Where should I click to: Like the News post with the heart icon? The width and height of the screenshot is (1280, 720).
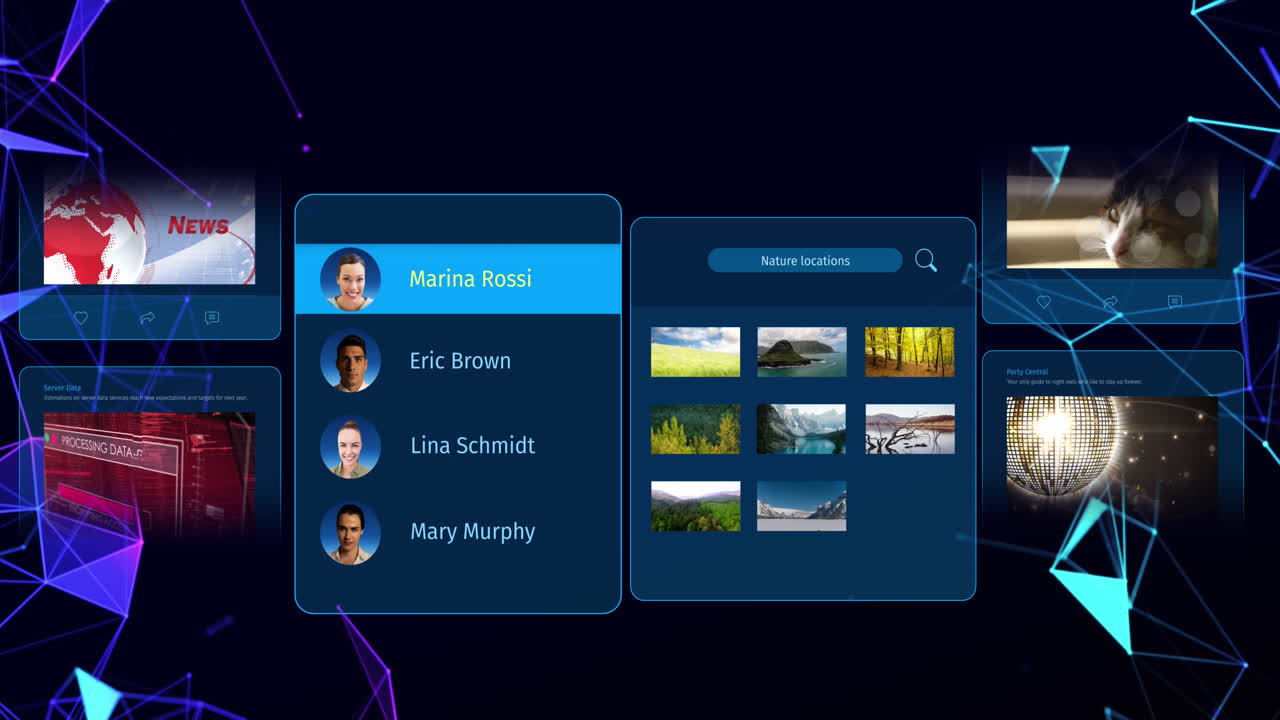pyautogui.click(x=81, y=318)
